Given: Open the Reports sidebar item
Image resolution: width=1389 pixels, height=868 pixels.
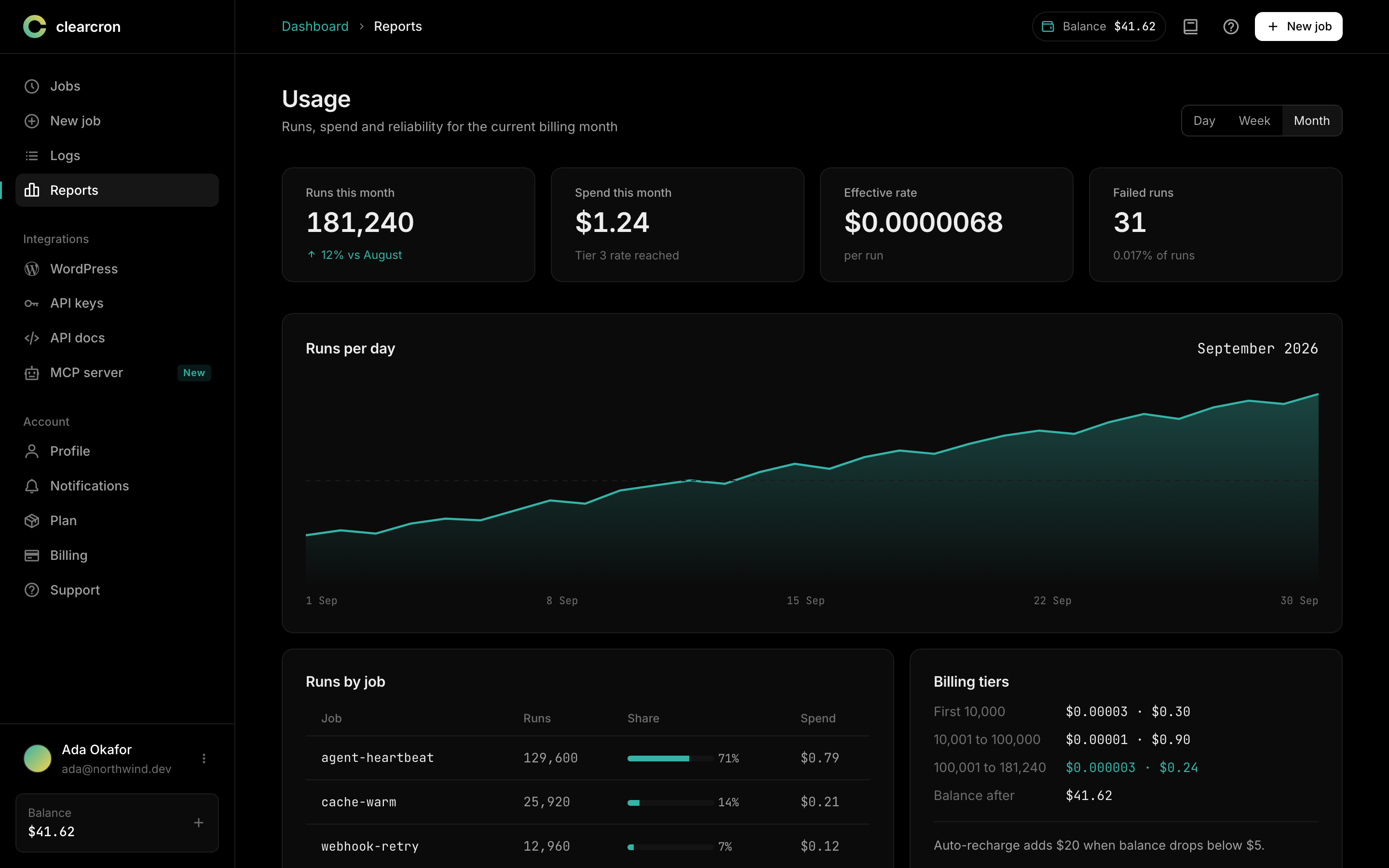Looking at the screenshot, I should click(x=117, y=190).
